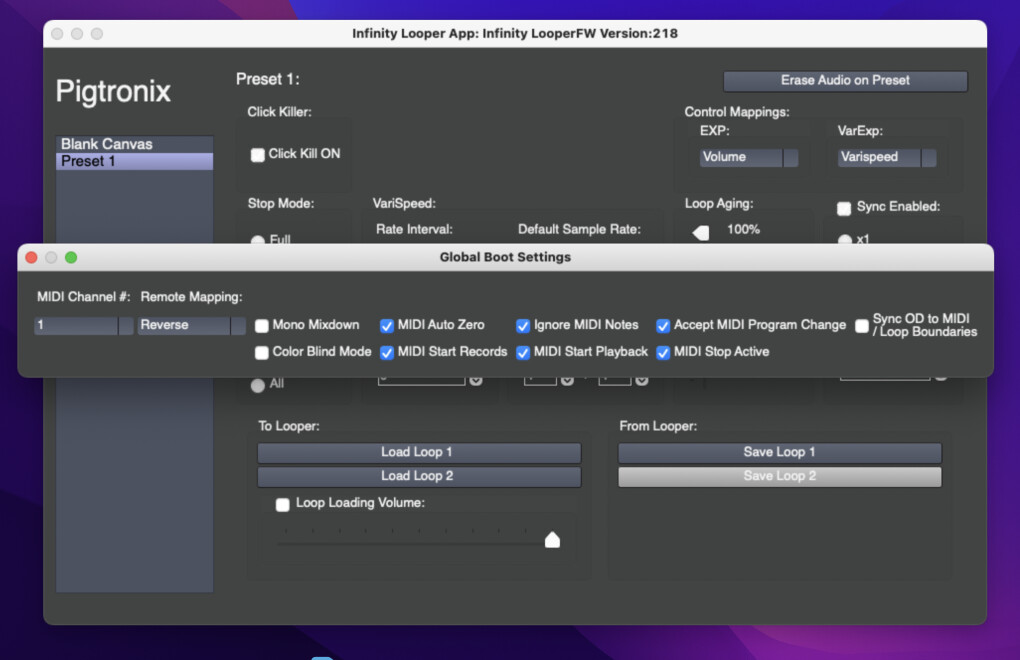Toggle Ignore MIDI Notes option
This screenshot has height=660, width=1020.
coord(522,326)
